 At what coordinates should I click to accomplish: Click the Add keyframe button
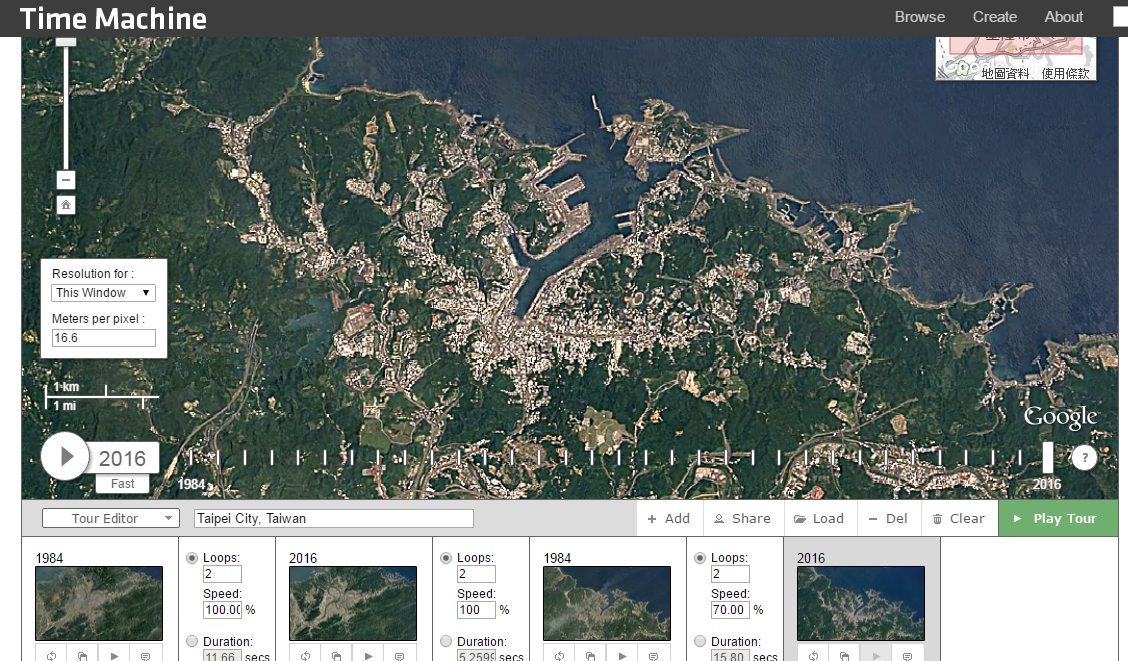pyautogui.click(x=668, y=518)
